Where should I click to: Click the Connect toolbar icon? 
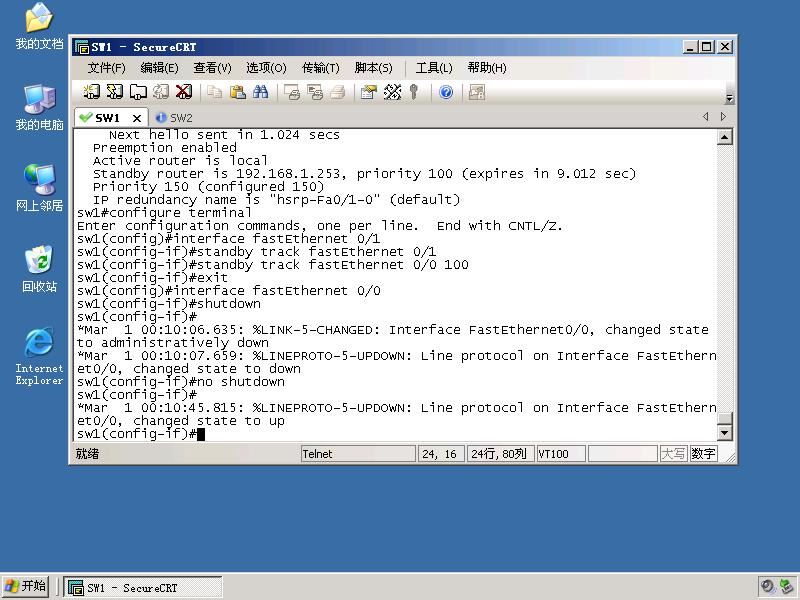coord(91,92)
